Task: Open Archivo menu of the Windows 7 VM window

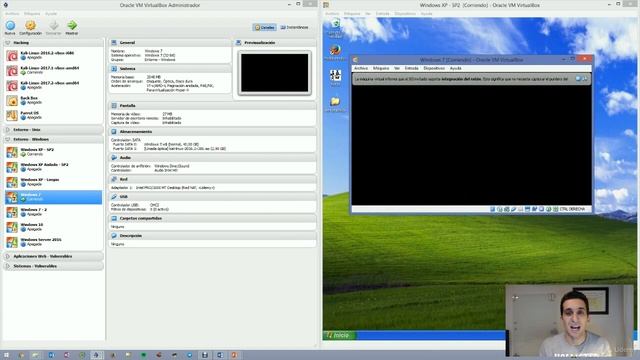Action: tap(361, 68)
